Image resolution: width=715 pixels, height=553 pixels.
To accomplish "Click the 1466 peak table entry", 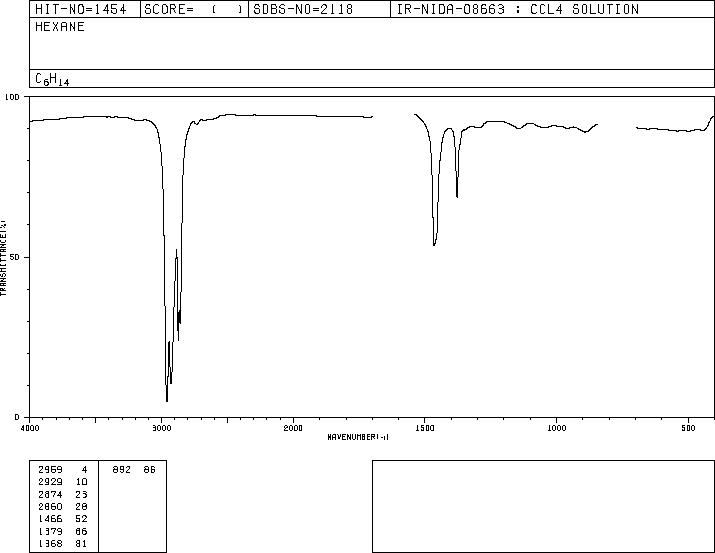I will (63, 519).
